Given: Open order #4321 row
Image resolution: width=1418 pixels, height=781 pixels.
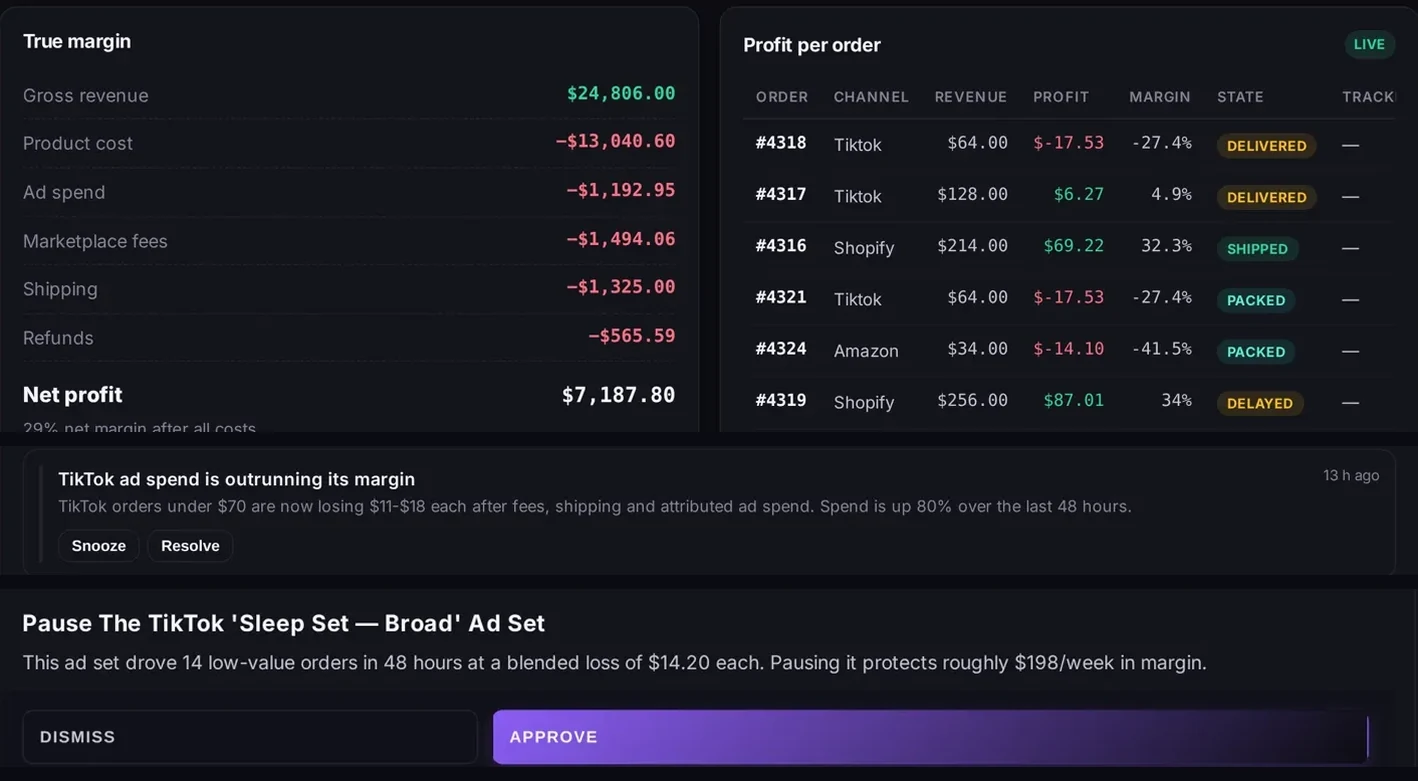Looking at the screenshot, I should click(x=1068, y=298).
